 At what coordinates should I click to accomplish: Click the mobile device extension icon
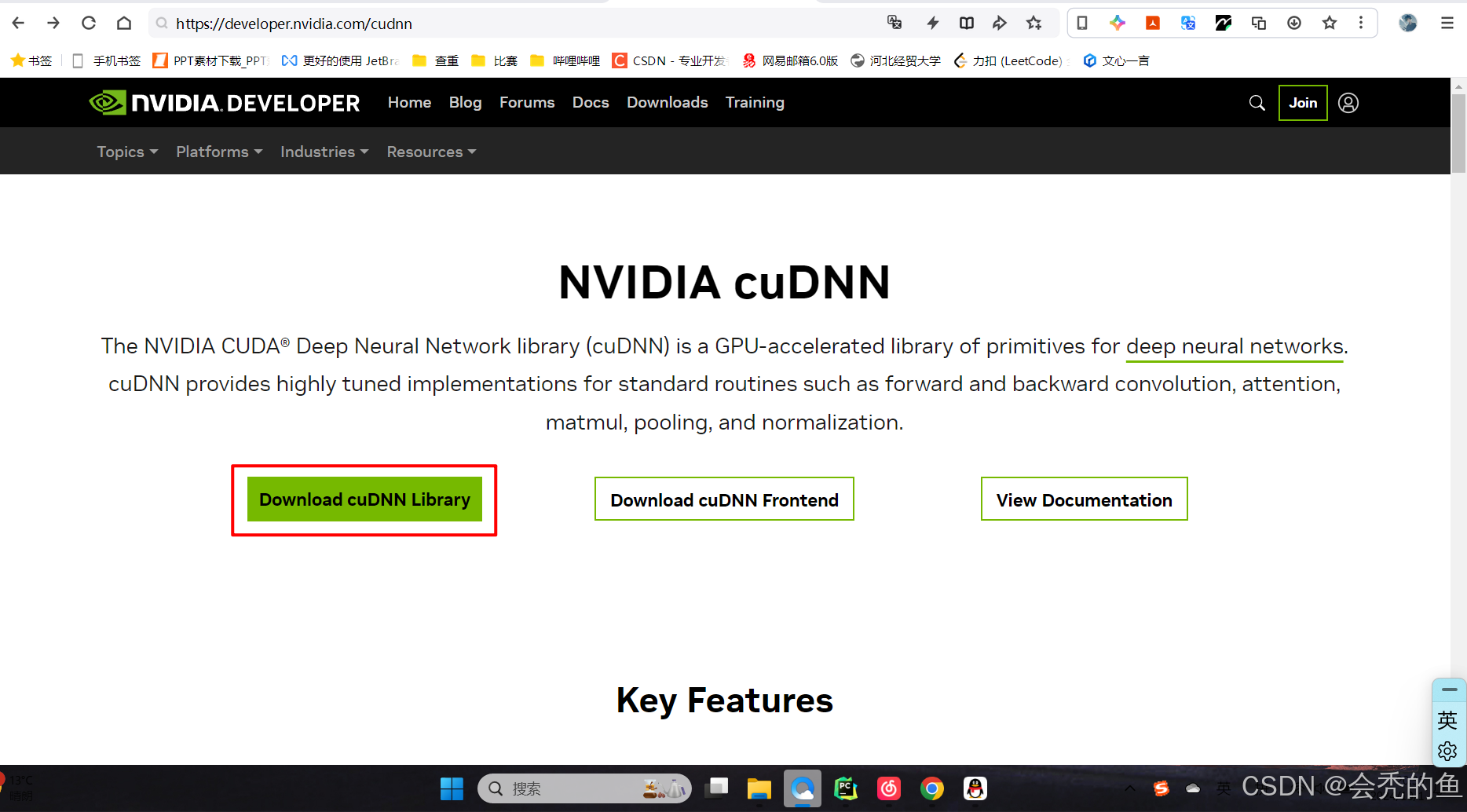point(1082,23)
